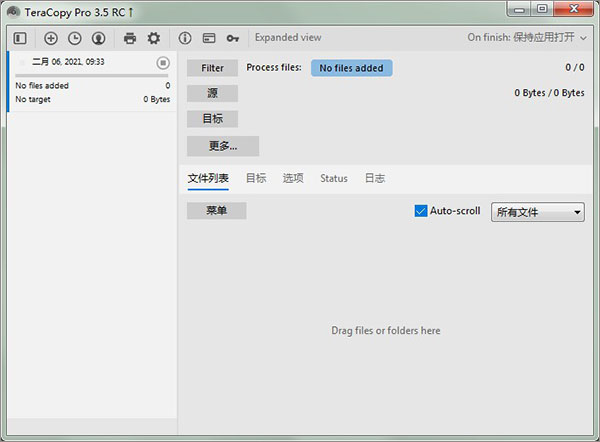
Task: Maximize the TeraCopy window
Action: 542,9
